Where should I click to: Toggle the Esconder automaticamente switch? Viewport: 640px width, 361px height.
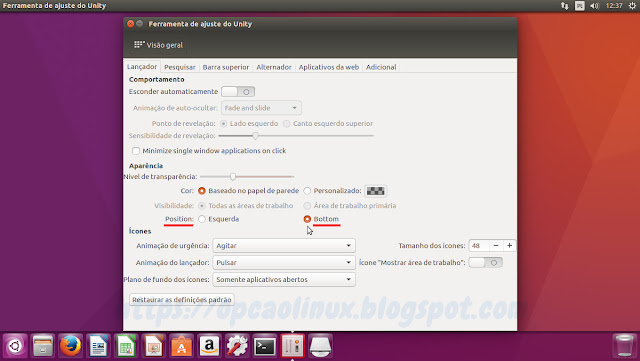(238, 91)
